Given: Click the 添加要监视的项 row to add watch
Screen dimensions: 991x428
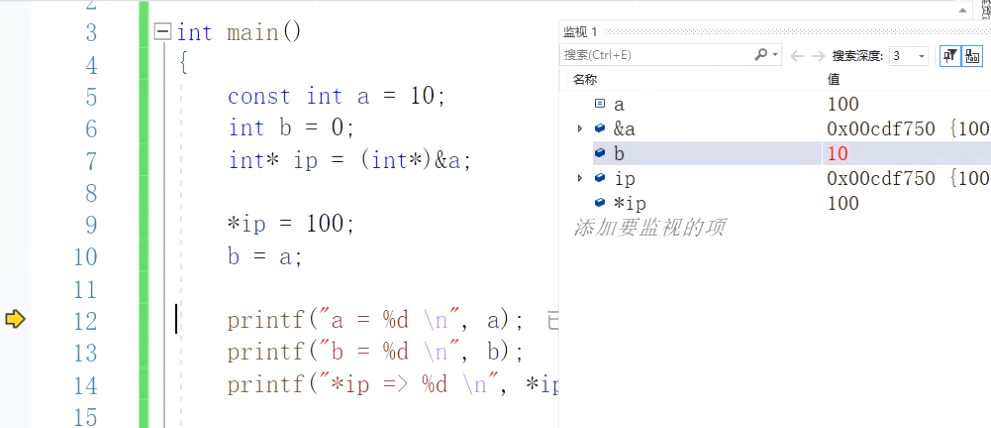Looking at the screenshot, I should 649,228.
